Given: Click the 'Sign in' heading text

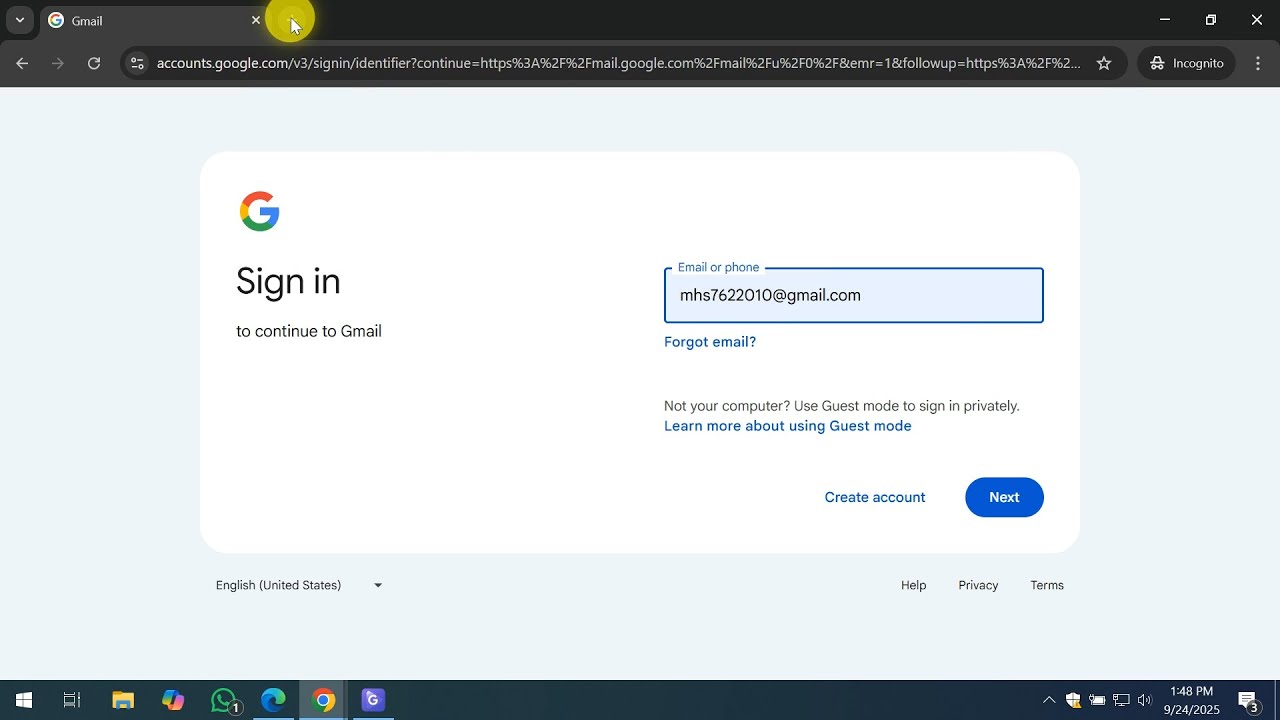Looking at the screenshot, I should point(288,282).
